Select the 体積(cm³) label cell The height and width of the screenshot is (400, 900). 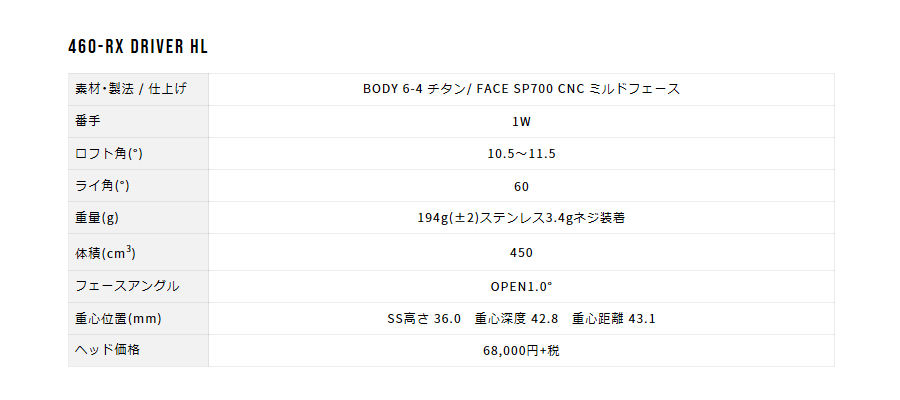point(138,253)
